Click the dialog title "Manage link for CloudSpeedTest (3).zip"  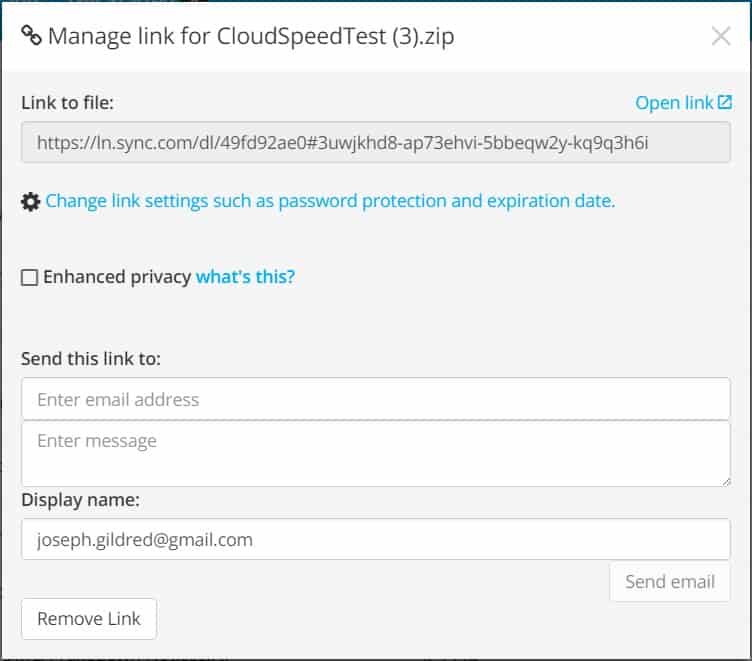(x=251, y=36)
